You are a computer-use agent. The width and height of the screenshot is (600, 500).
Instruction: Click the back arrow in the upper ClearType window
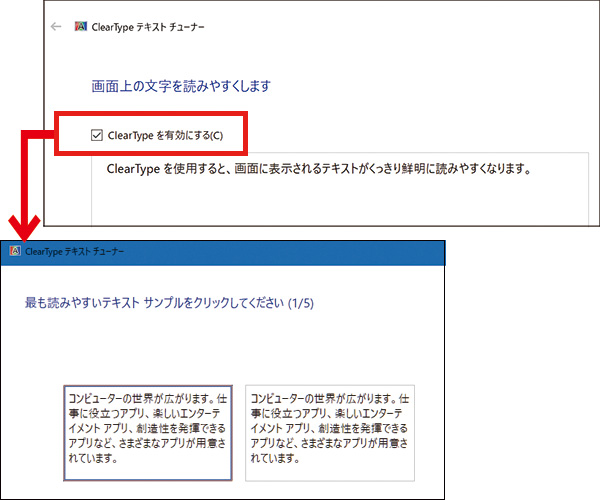(x=56, y=26)
